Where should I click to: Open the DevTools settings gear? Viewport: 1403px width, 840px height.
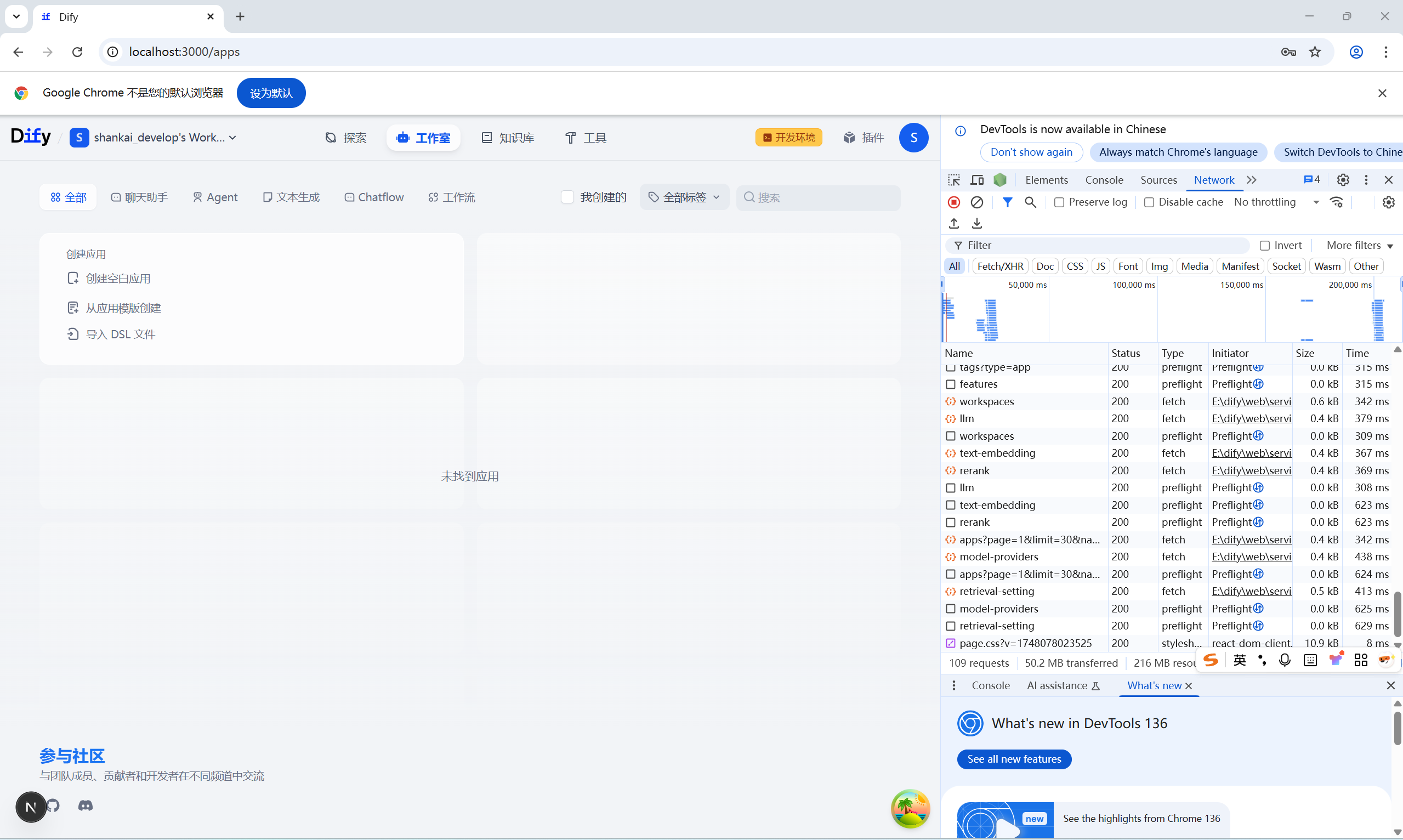(x=1343, y=180)
